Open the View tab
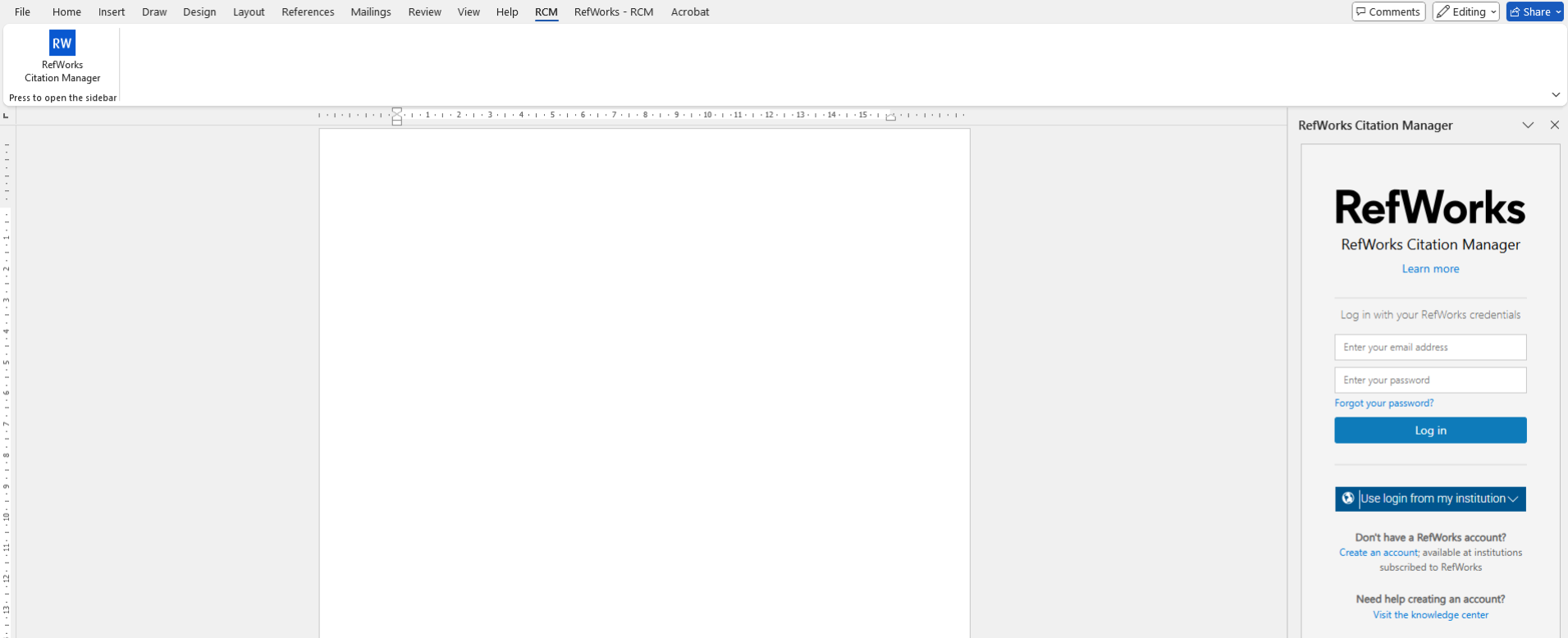Viewport: 1568px width, 638px height. tap(469, 11)
